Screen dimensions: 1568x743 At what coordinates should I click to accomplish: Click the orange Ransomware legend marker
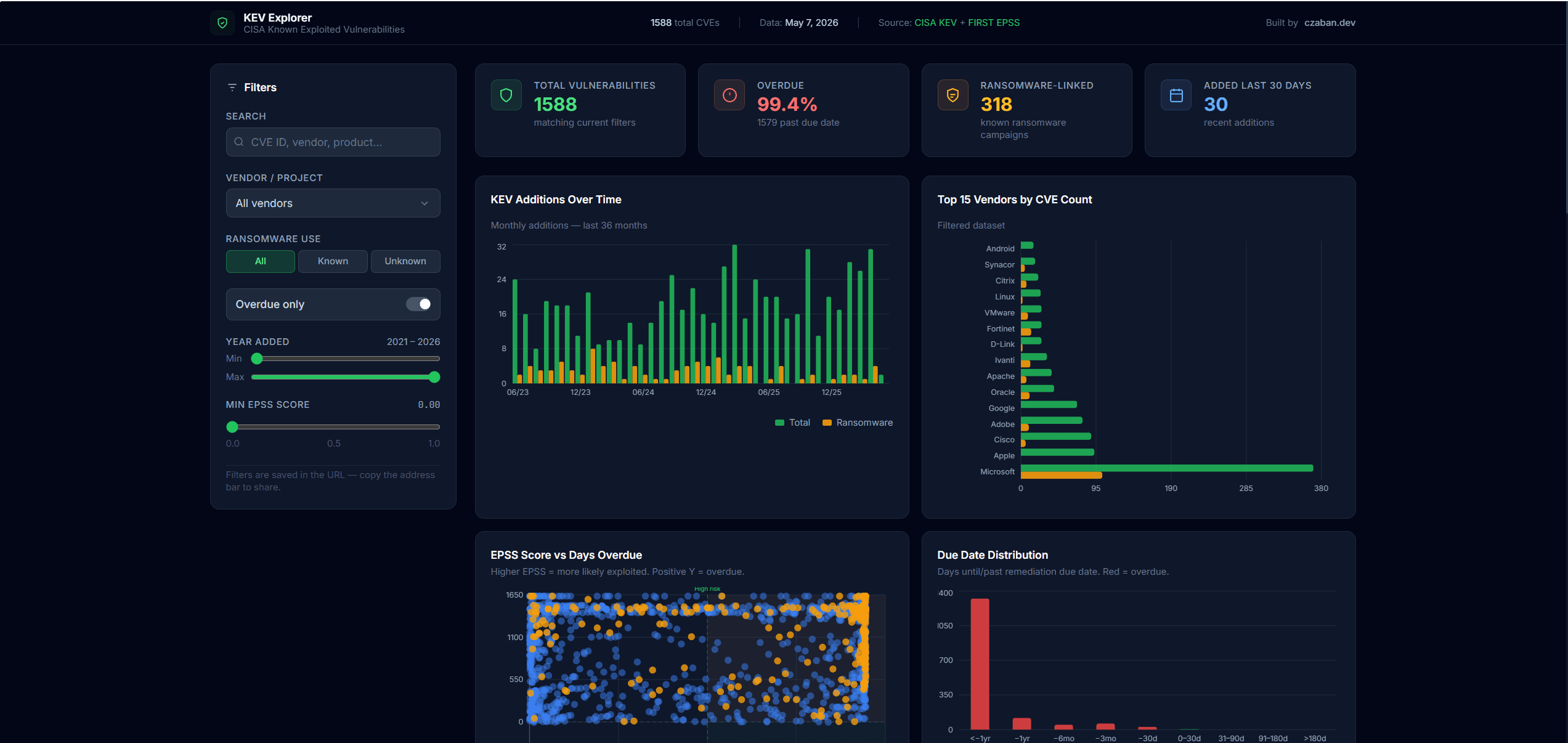[827, 423]
